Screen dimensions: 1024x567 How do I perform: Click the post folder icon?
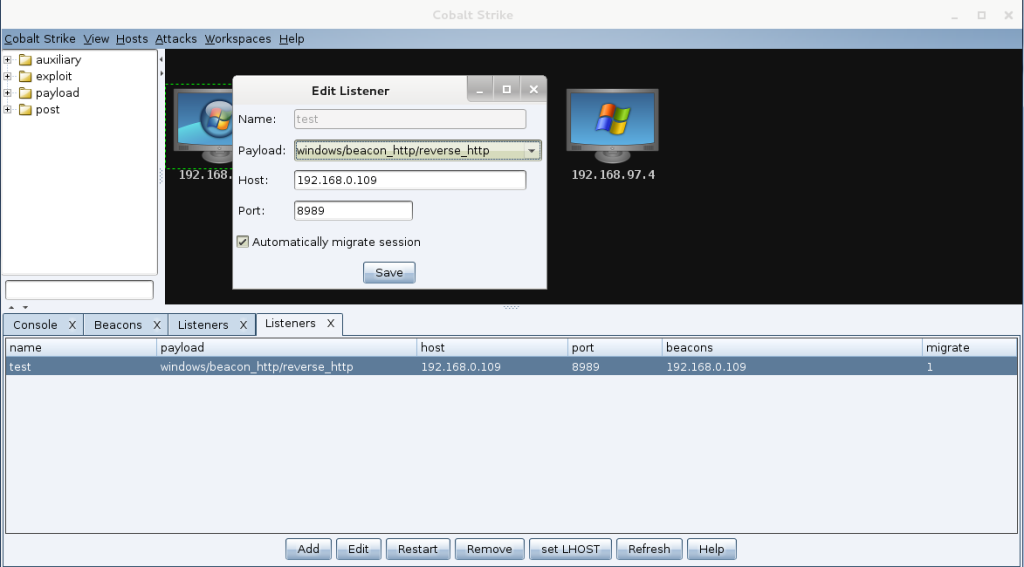(25, 110)
